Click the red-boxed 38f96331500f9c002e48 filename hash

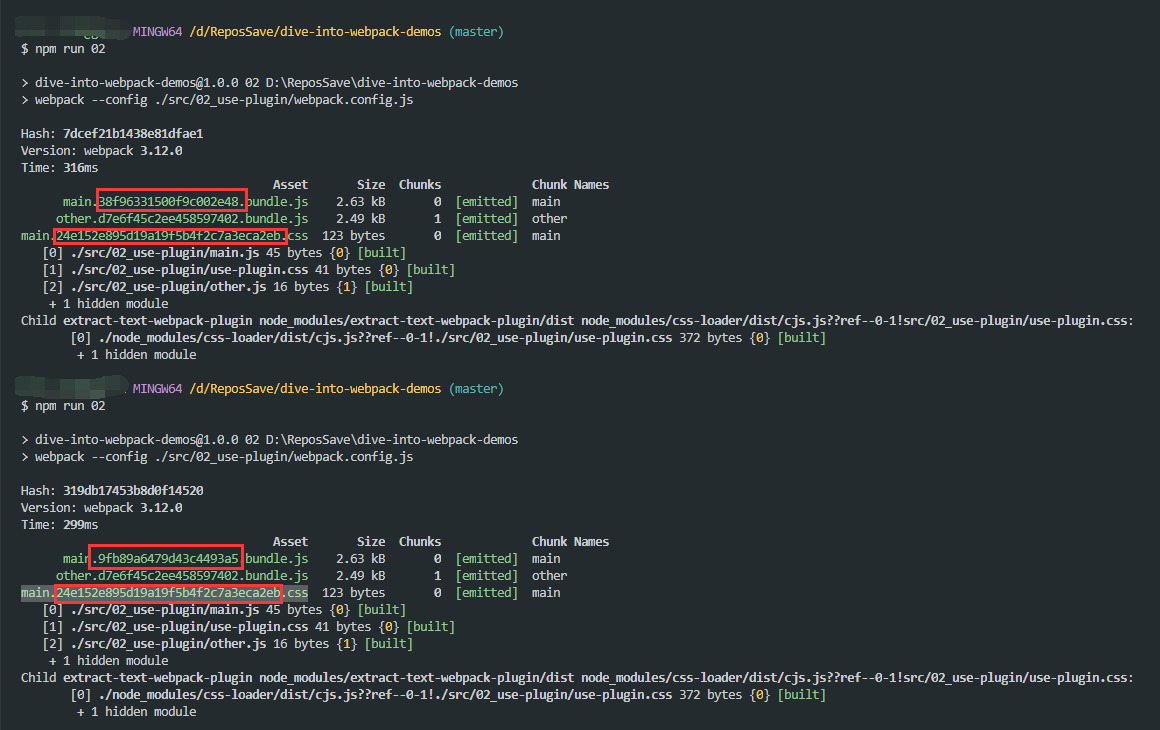171,202
